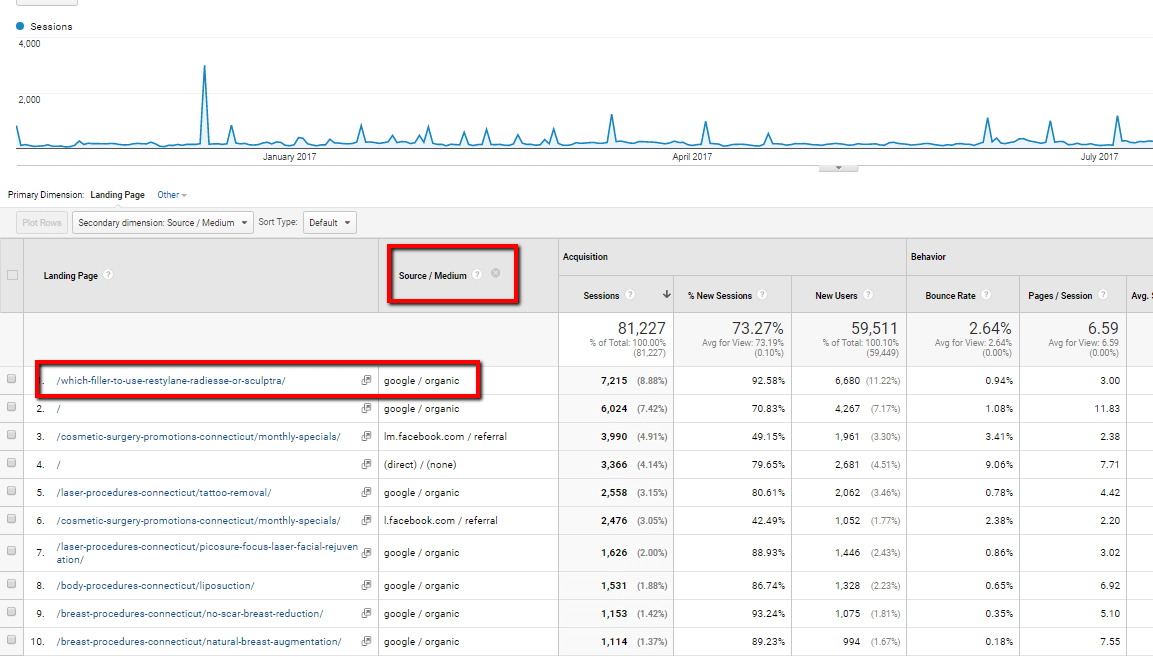Viewport: 1153px width, 657px height.
Task: Check the select-all rows checkbox in header
Action: (x=12, y=275)
